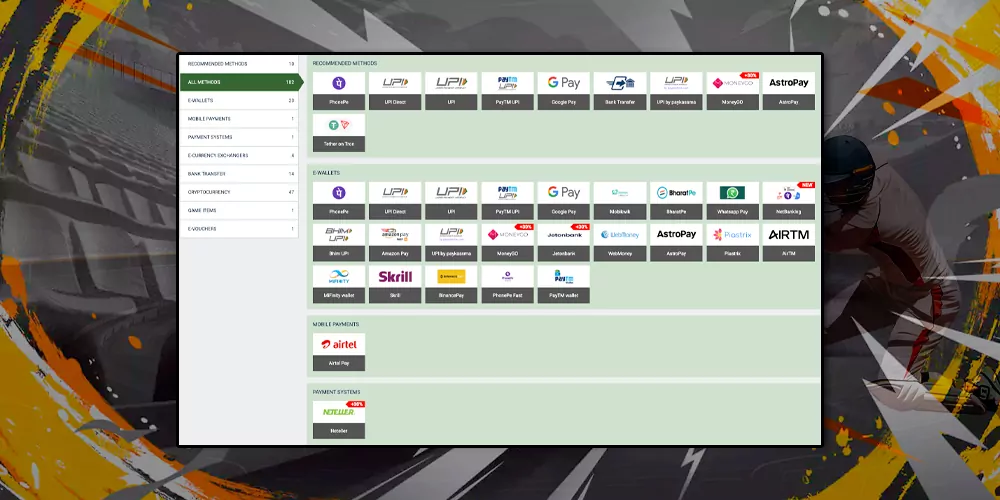Viewport: 1000px width, 500px height.
Task: Choose PayTM UPI under Recommended Methods
Action: (508, 91)
